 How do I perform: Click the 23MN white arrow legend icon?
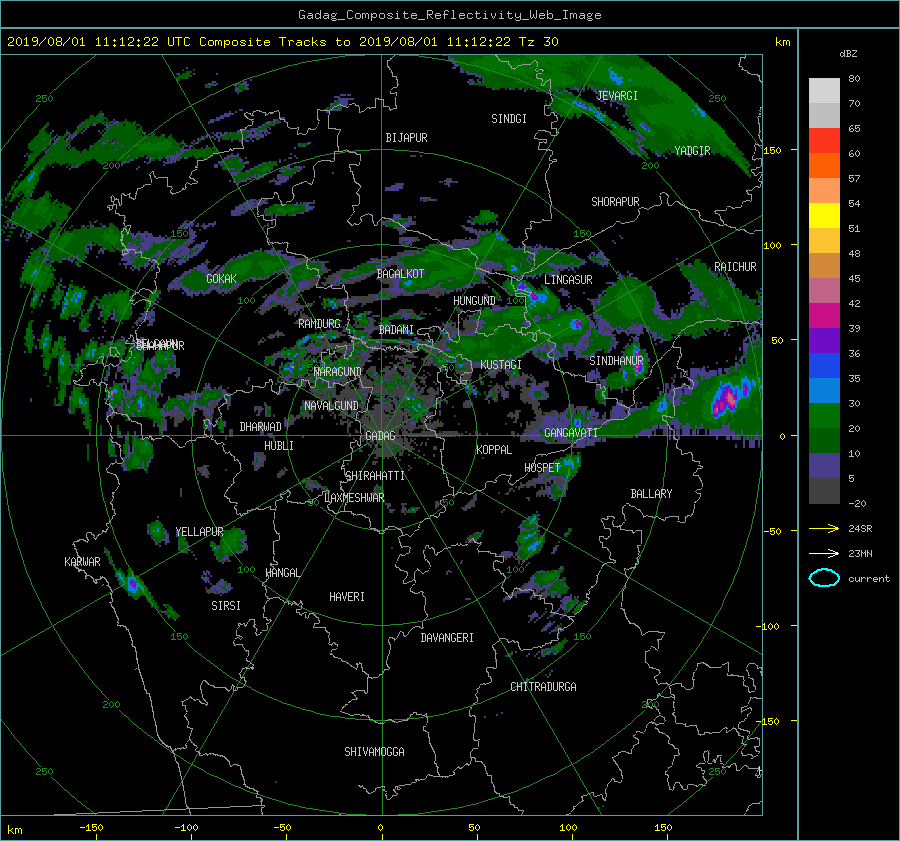click(x=824, y=553)
